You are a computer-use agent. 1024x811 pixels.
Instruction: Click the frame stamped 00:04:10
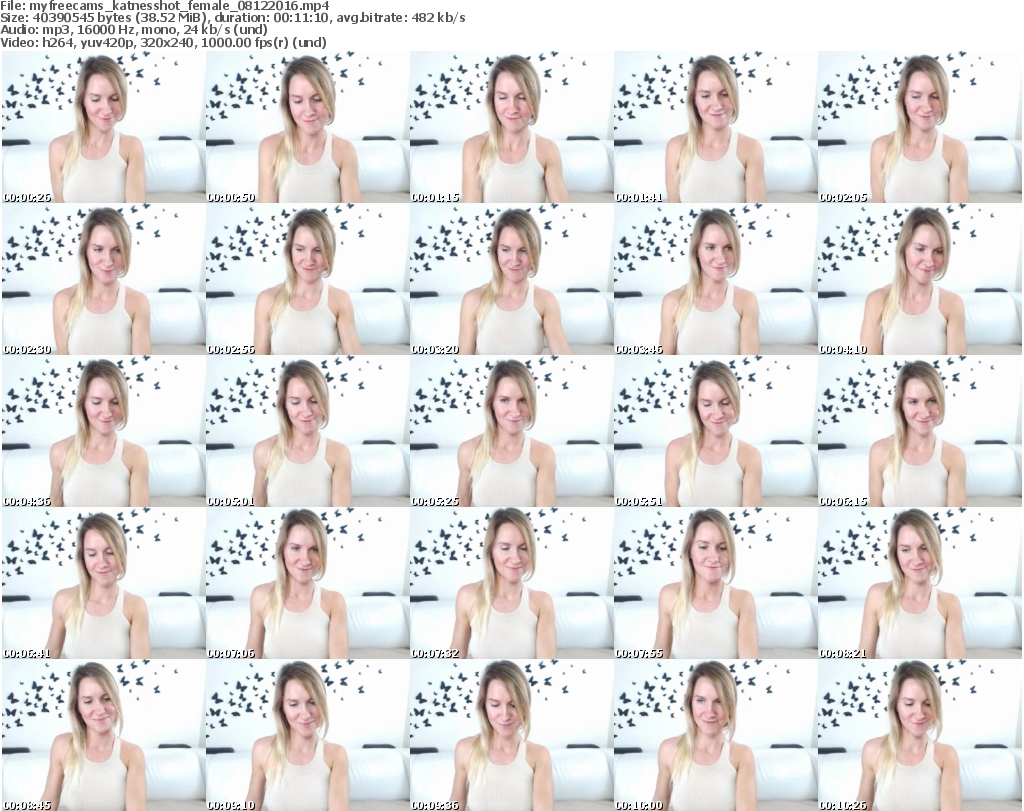pos(920,279)
